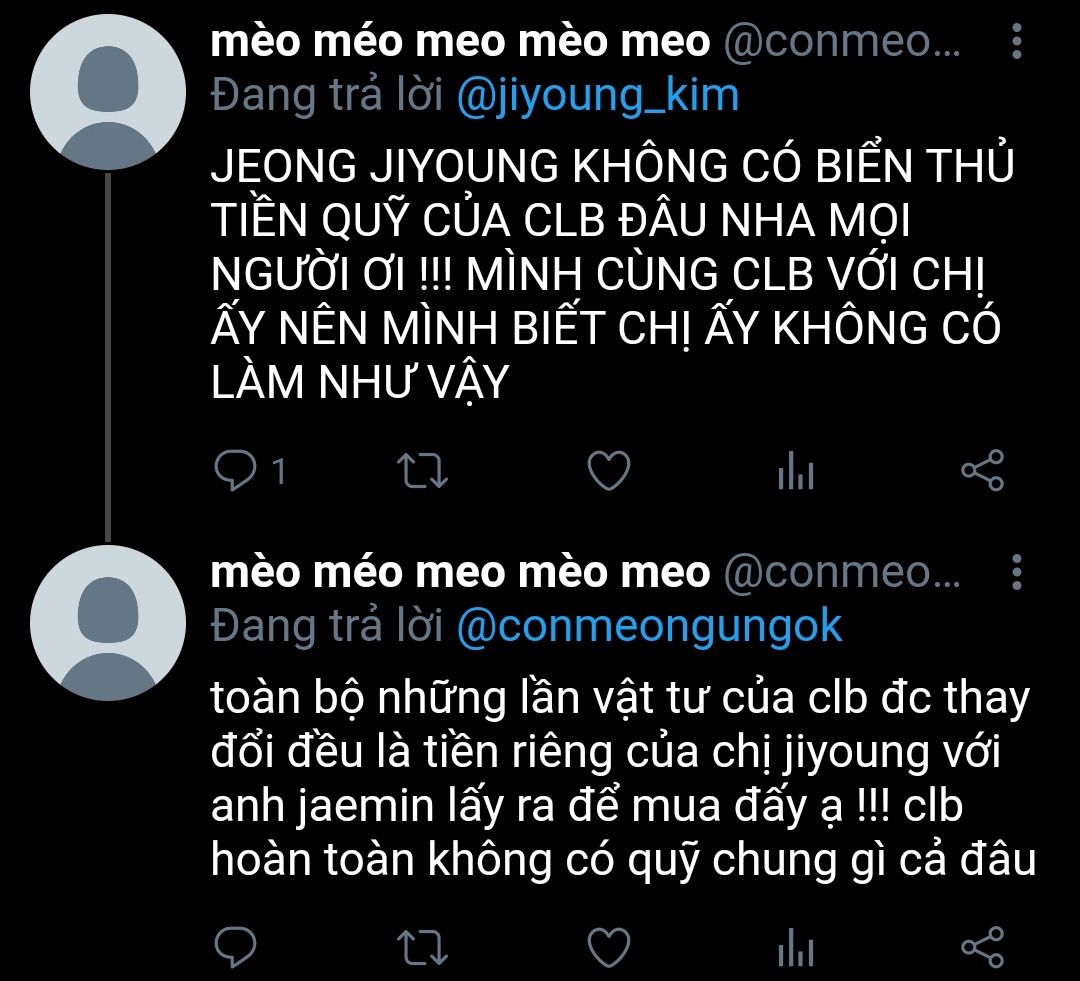Open the second tweet's text body

(x=623, y=779)
